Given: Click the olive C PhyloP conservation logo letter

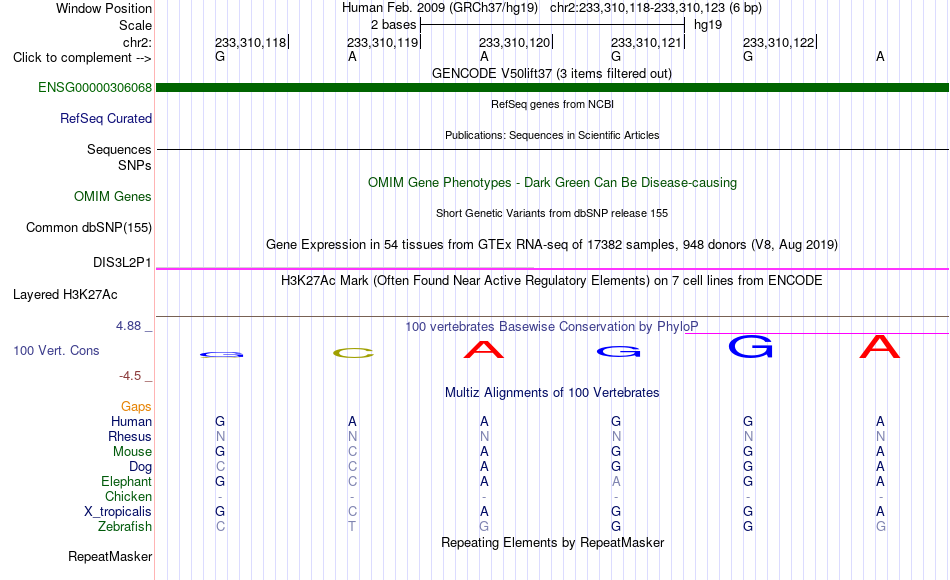Looking at the screenshot, I should (353, 353).
